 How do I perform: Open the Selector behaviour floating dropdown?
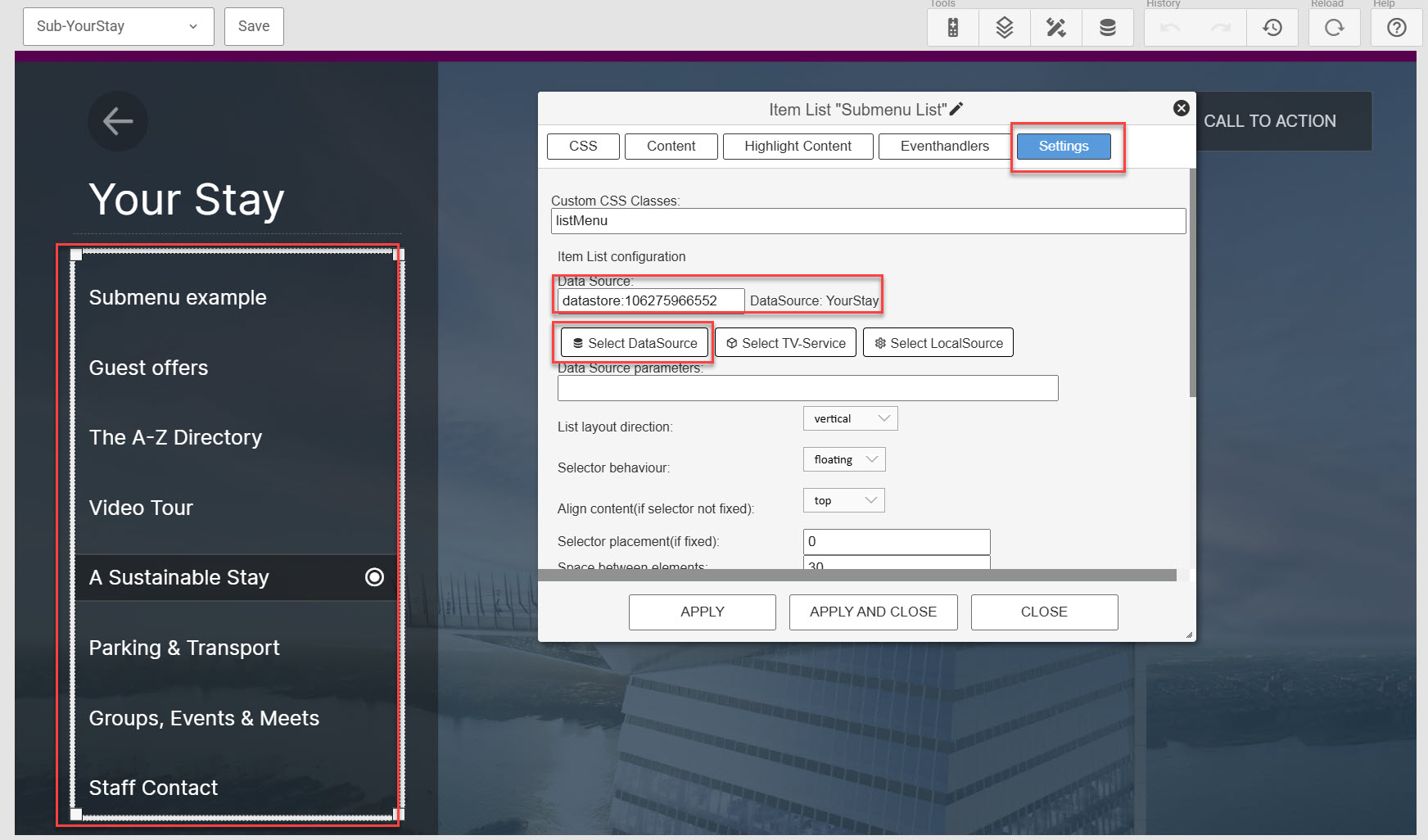[843, 459]
